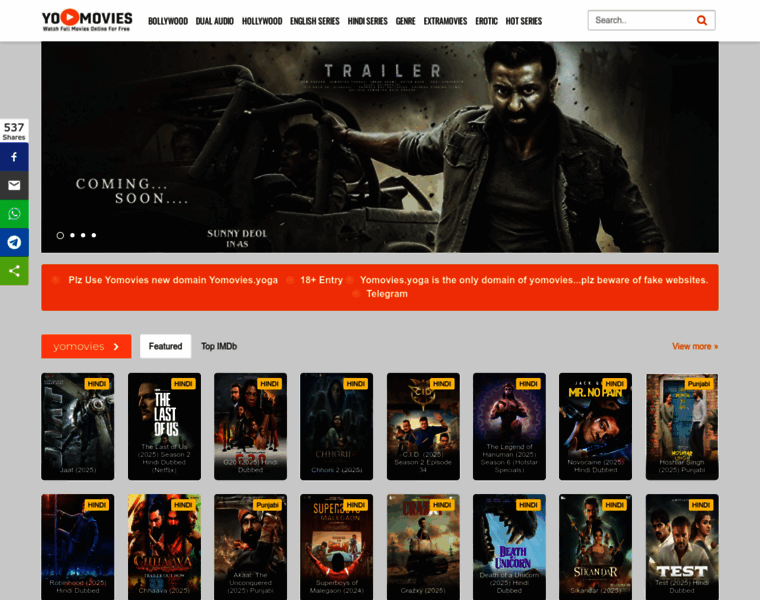Share via Telegram sidebar icon
The width and height of the screenshot is (760, 600).
point(14,242)
